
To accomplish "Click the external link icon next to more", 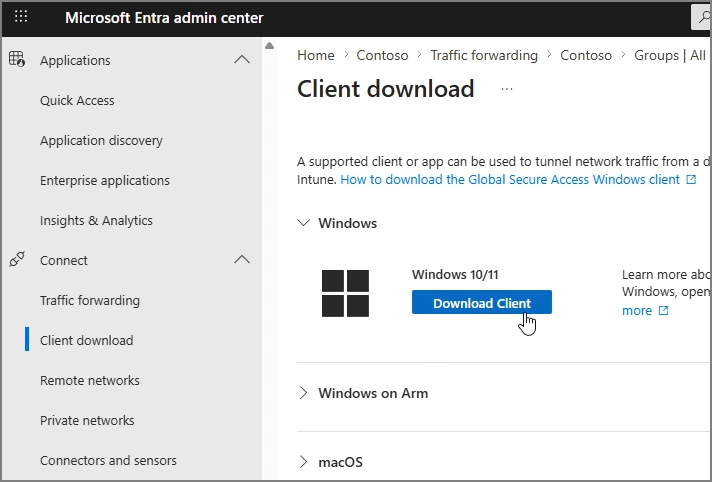I will pyautogui.click(x=663, y=311).
